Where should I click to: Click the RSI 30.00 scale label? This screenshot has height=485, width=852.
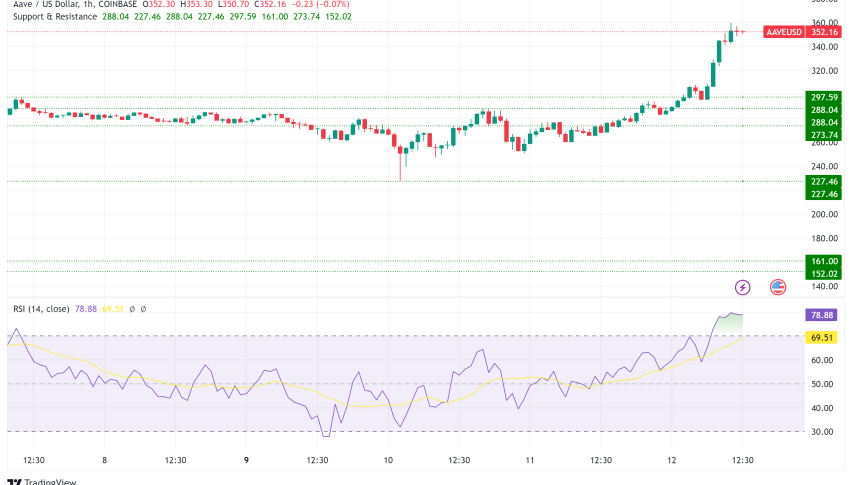tap(822, 432)
